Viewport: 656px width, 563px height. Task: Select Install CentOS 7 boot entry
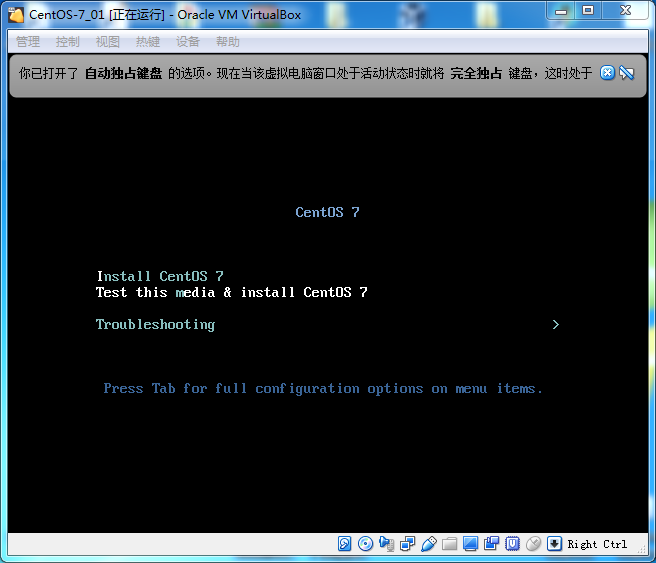[x=160, y=276]
